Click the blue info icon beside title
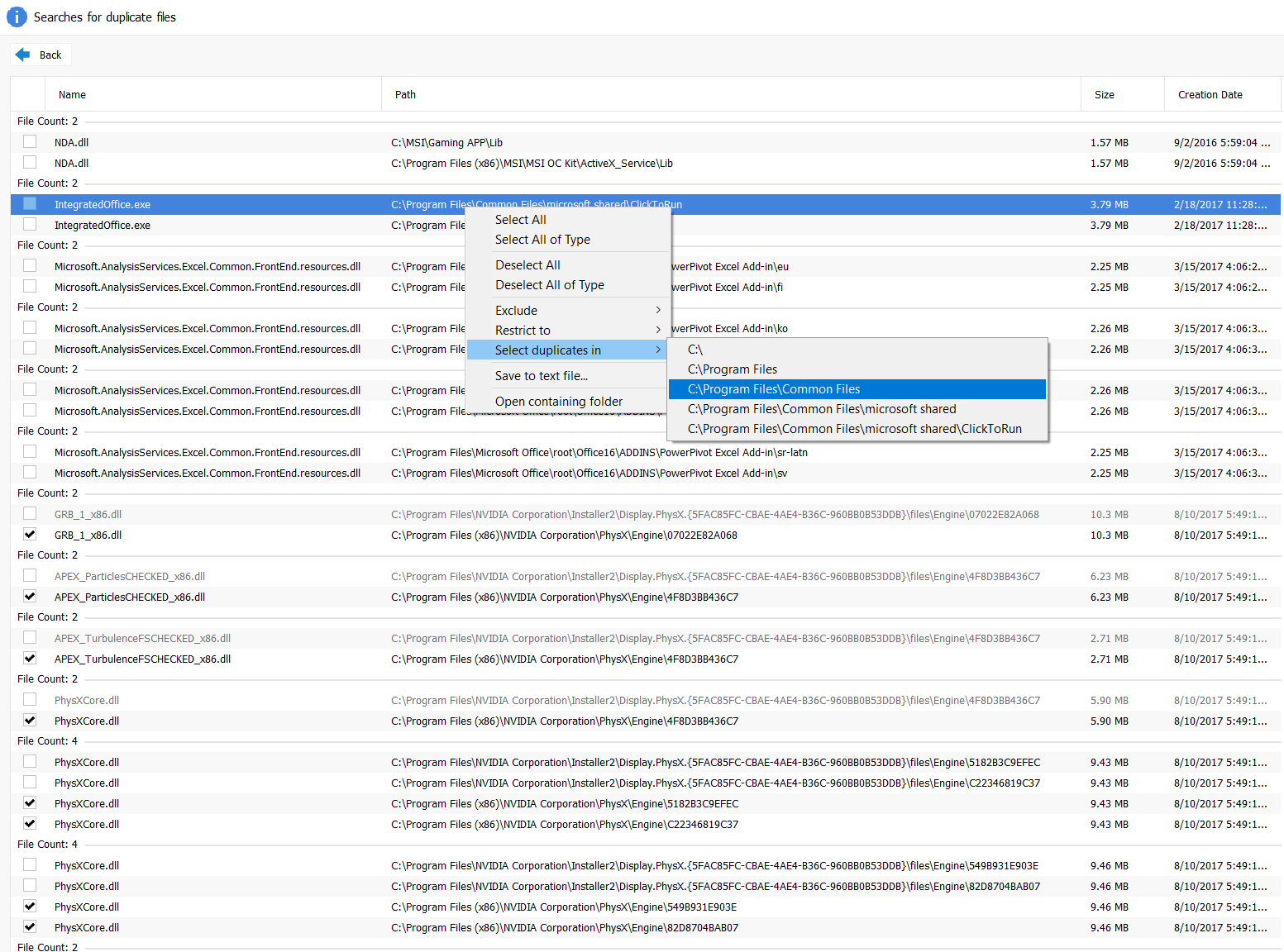 coord(17,17)
